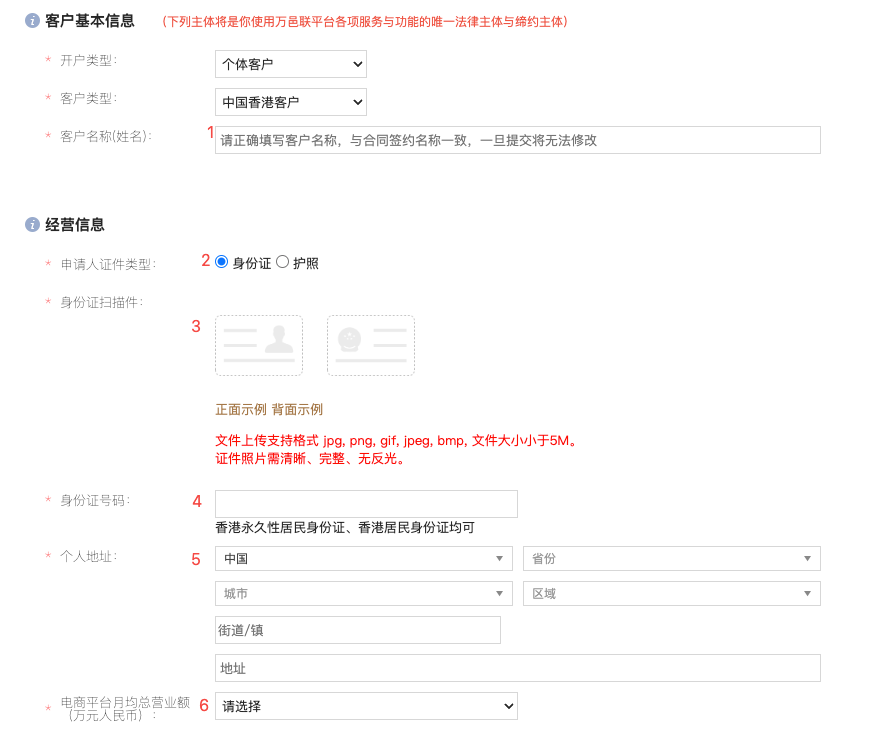Open the 客户类型 dropdown showing 中国香港客户

(291, 102)
